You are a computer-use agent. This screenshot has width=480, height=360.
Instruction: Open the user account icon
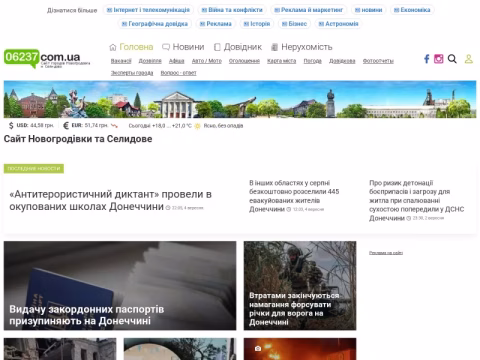click(469, 59)
